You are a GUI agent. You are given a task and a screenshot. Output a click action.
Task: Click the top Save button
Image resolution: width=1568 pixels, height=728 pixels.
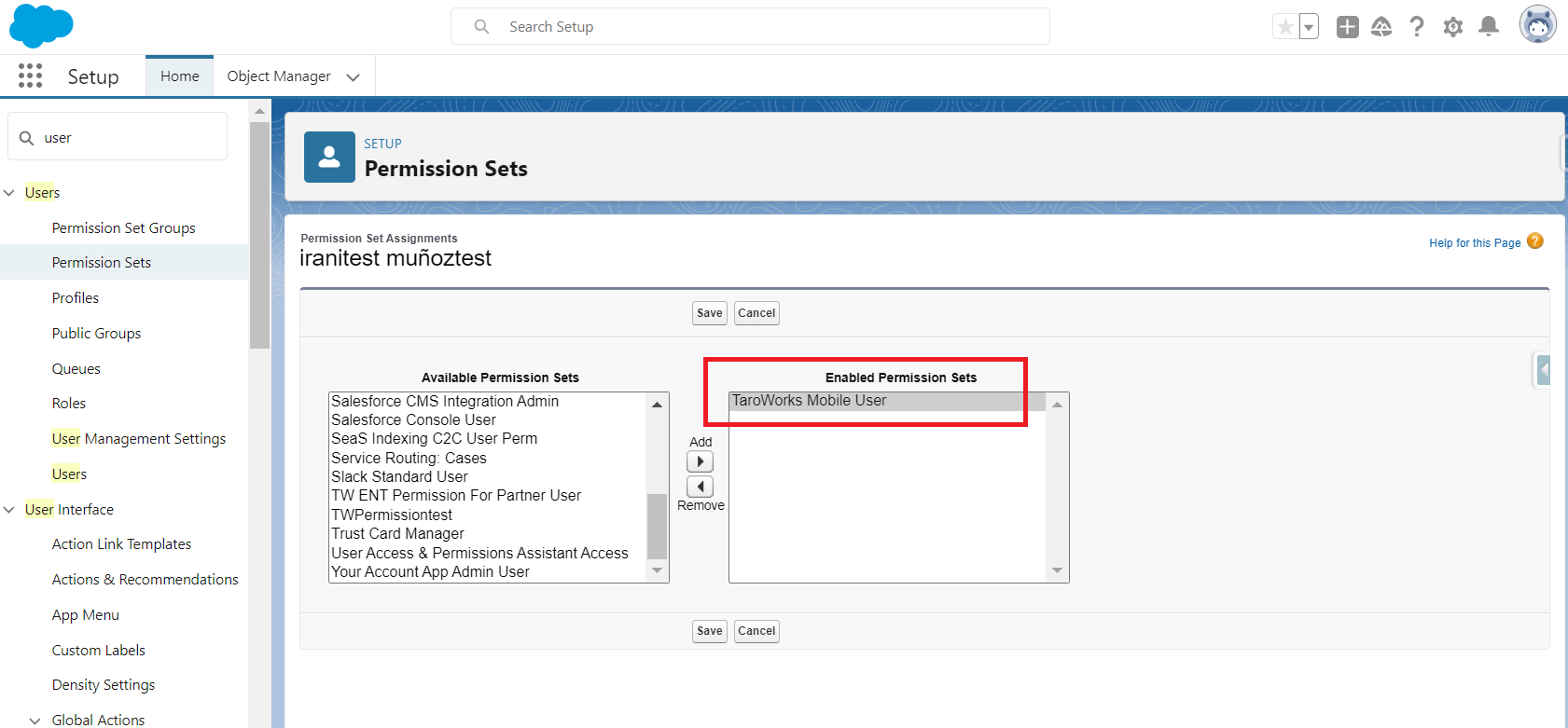coord(710,313)
